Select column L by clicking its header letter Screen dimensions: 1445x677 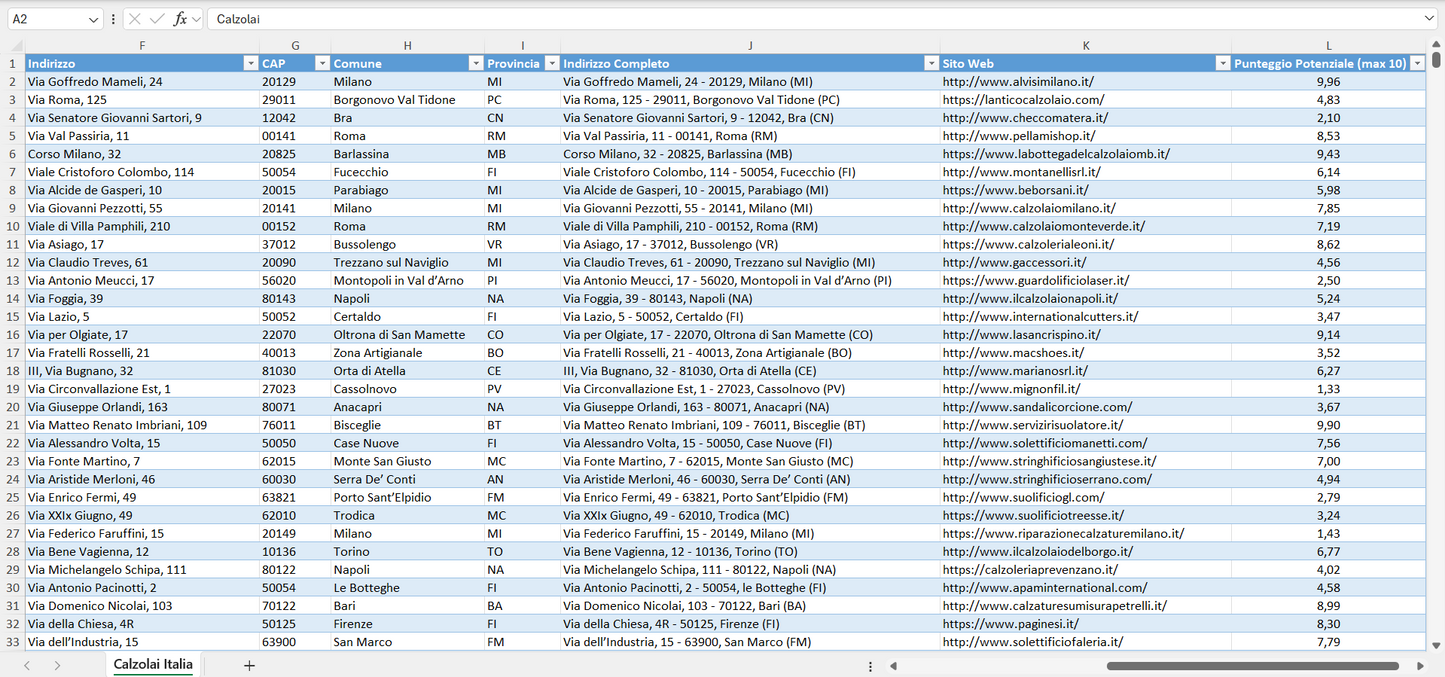point(1328,45)
